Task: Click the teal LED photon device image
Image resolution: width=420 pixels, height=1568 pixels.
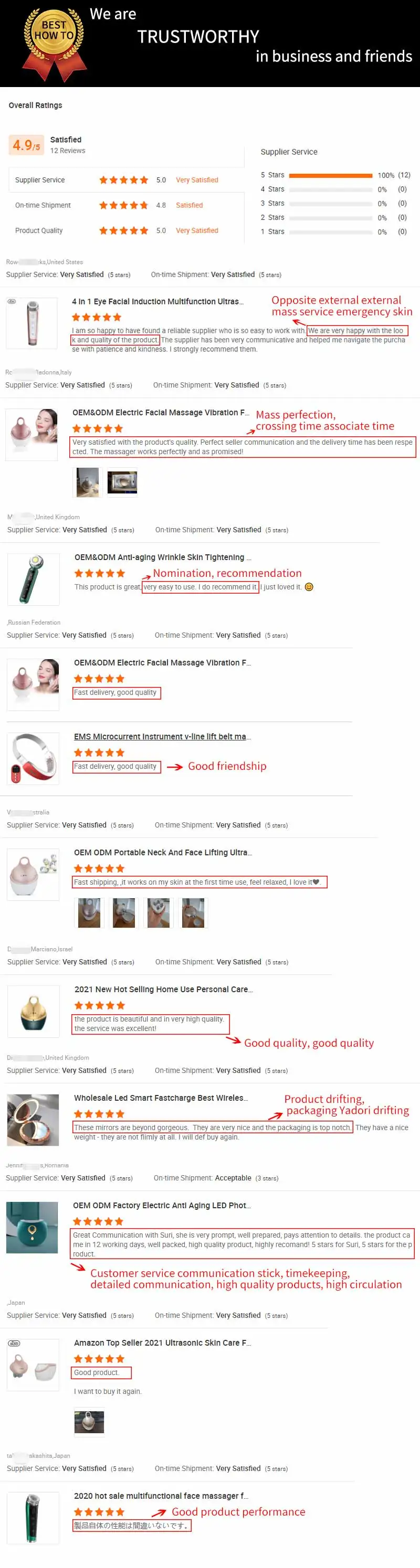Action: [x=33, y=1227]
